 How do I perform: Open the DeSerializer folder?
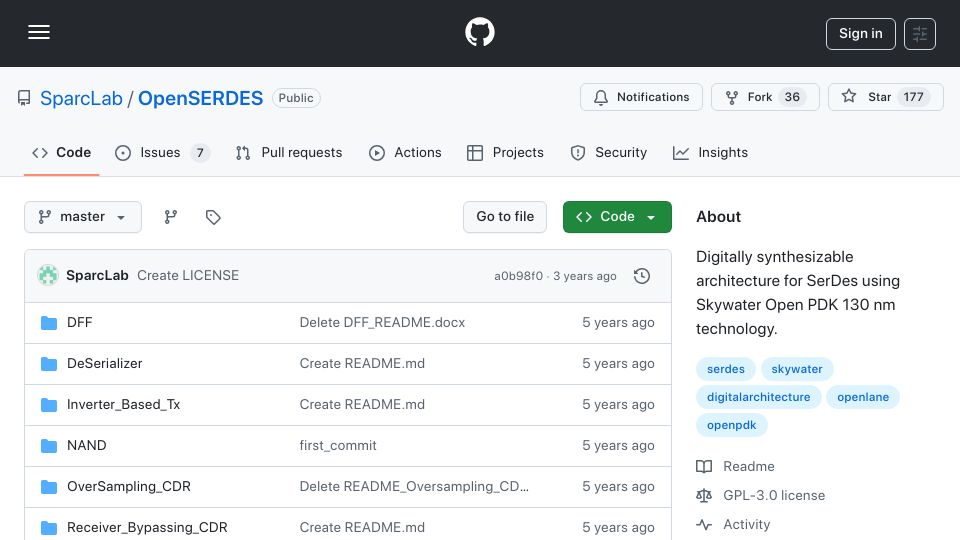pyautogui.click(x=105, y=364)
